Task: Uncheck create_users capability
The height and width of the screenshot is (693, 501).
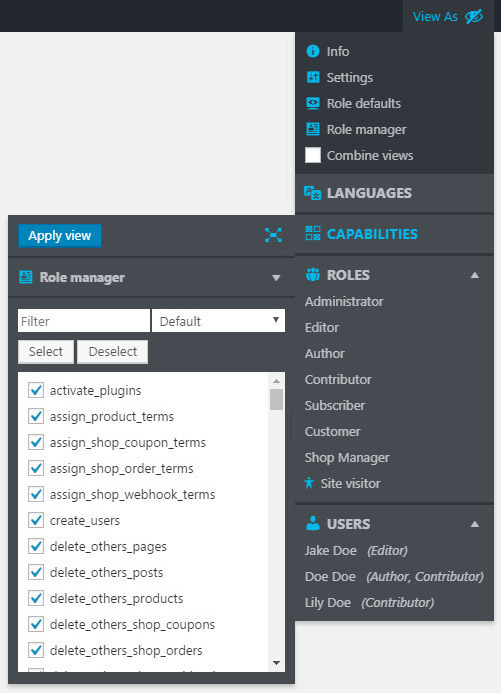Action: coord(36,520)
